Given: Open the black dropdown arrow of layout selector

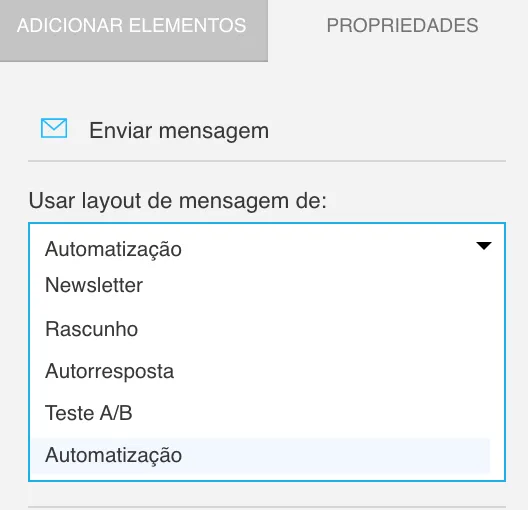Looking at the screenshot, I should pos(484,246).
